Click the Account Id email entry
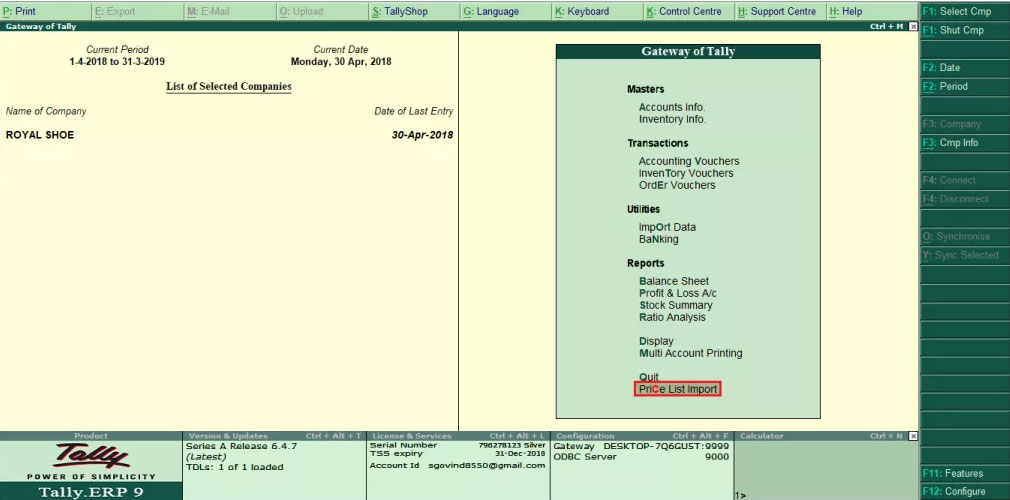Viewport: 1010px width, 500px height. pyautogui.click(x=458, y=466)
